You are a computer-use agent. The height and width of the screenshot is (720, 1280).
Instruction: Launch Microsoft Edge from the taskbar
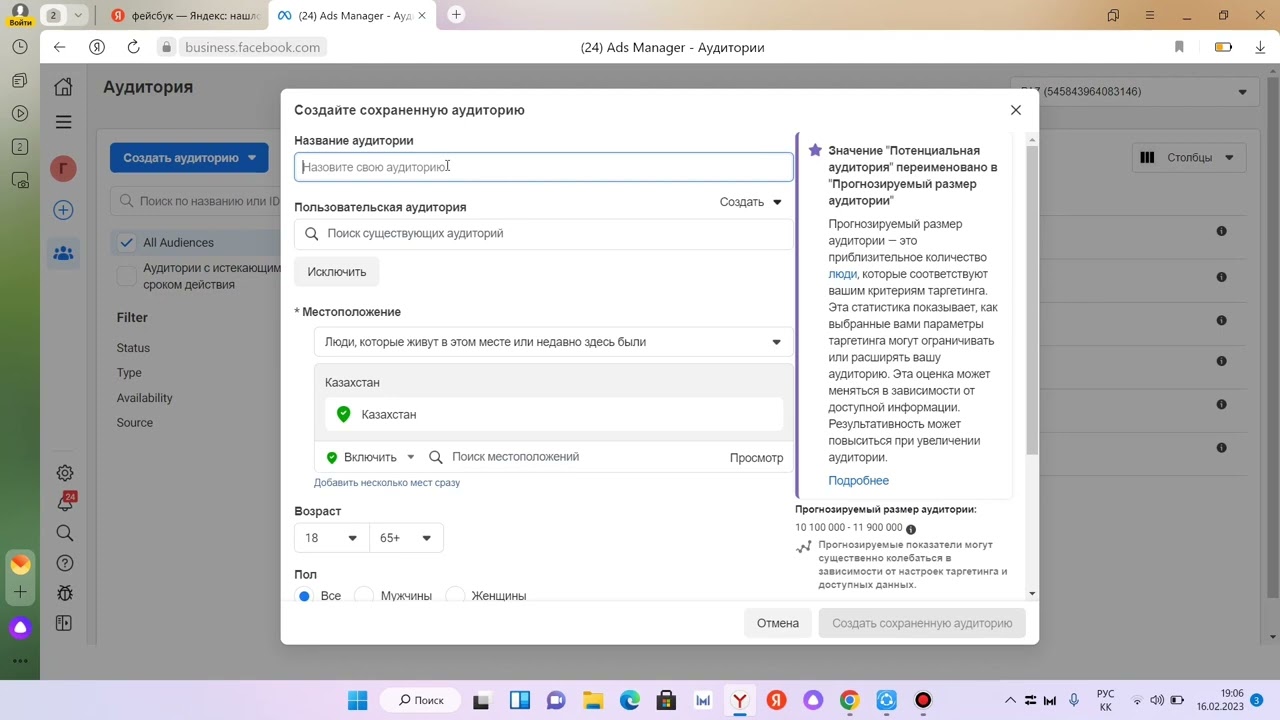click(x=630, y=700)
